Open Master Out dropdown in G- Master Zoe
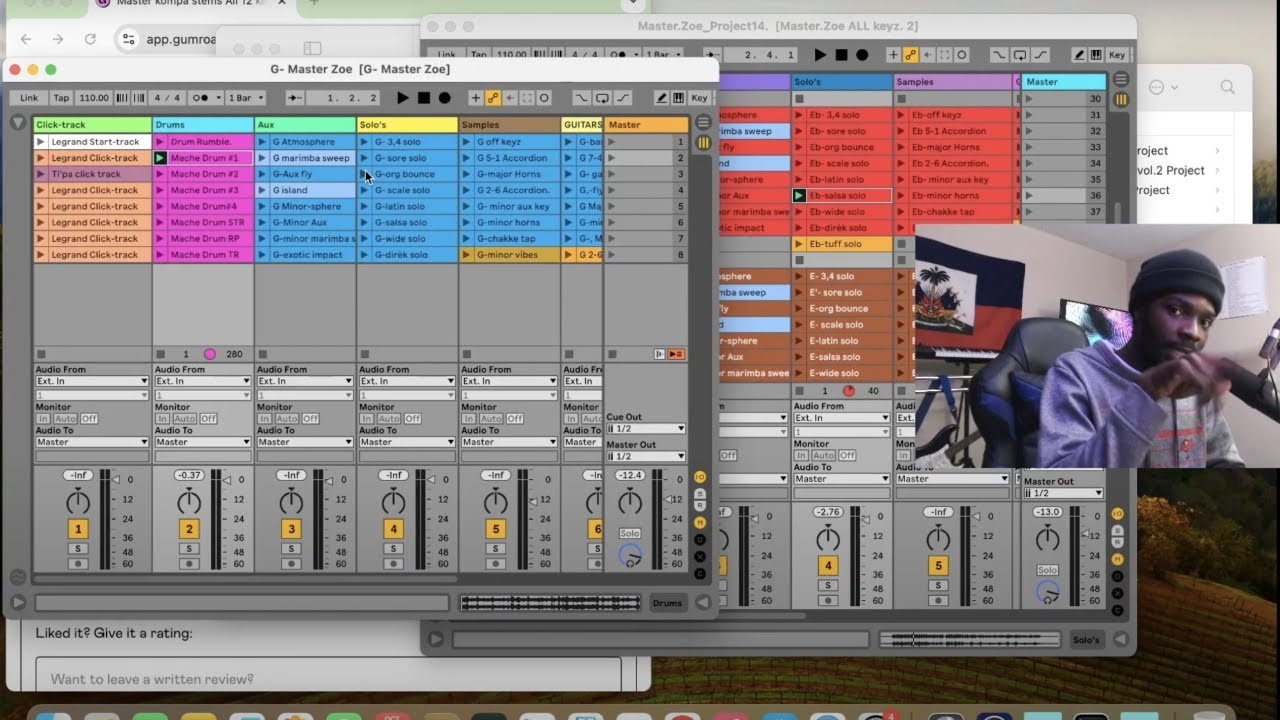Screen dimensions: 1280x720 coord(646,457)
